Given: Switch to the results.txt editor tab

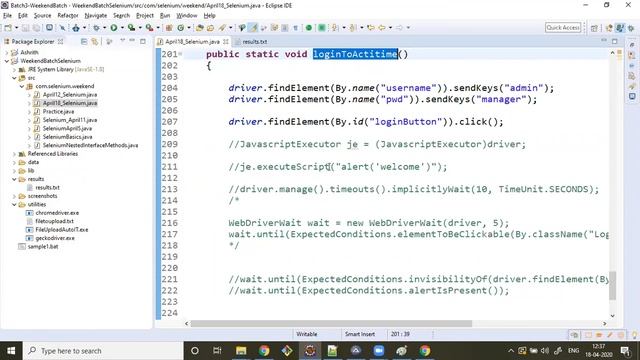Looking at the screenshot, I should (254, 42).
